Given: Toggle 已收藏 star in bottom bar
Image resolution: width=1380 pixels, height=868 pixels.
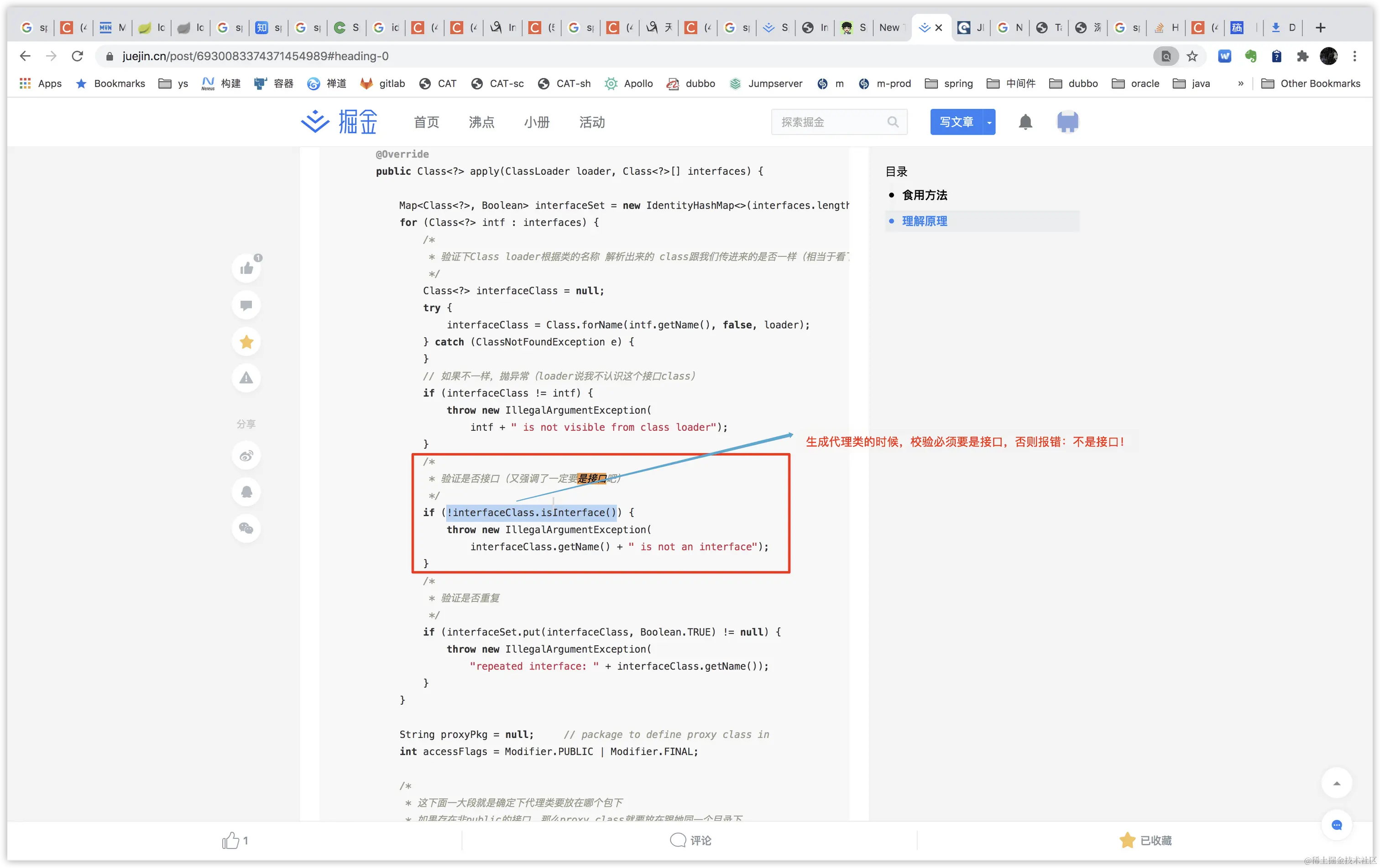Looking at the screenshot, I should (1145, 840).
